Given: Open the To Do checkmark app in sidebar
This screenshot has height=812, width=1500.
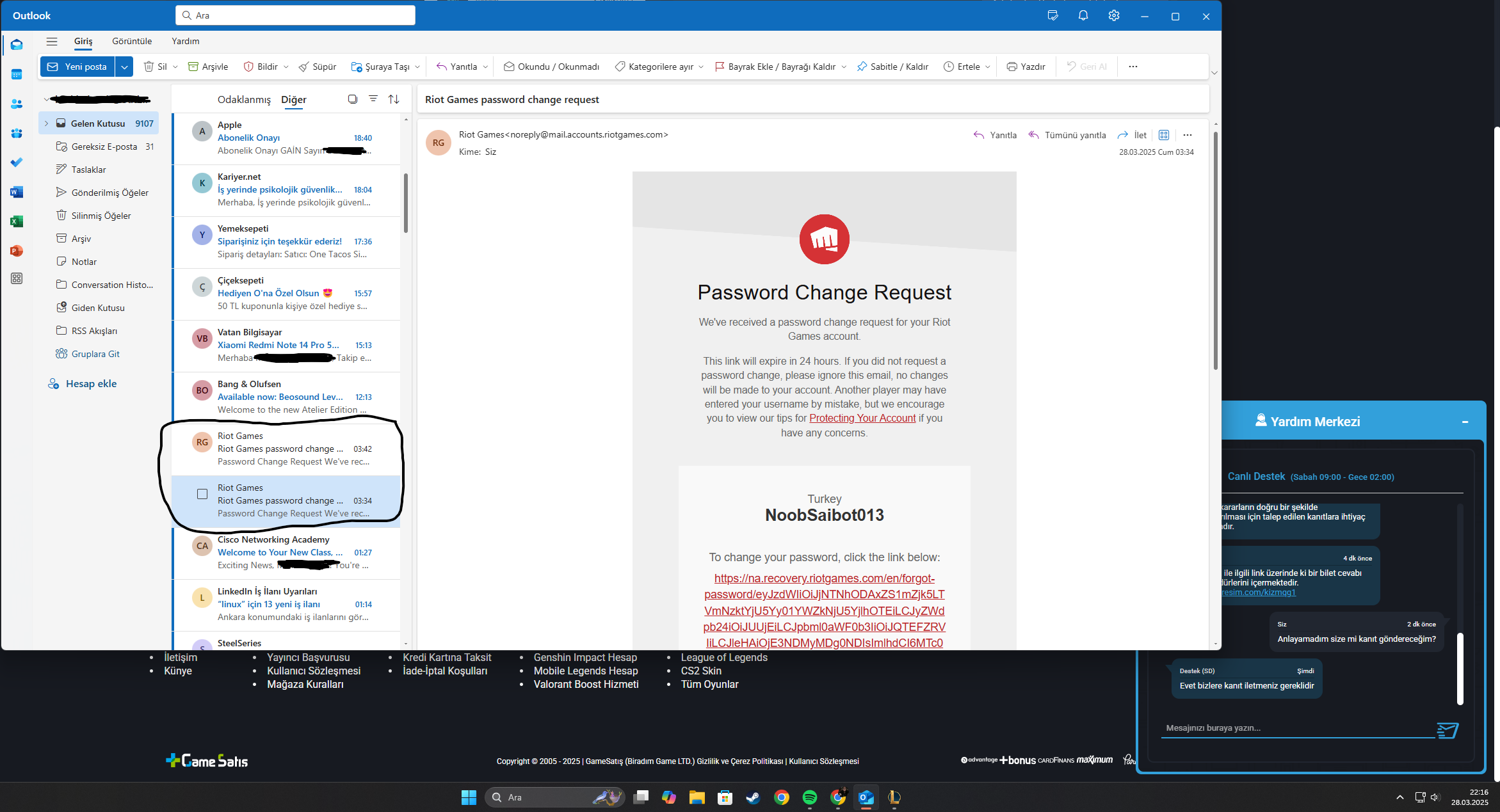Looking at the screenshot, I should (17, 163).
